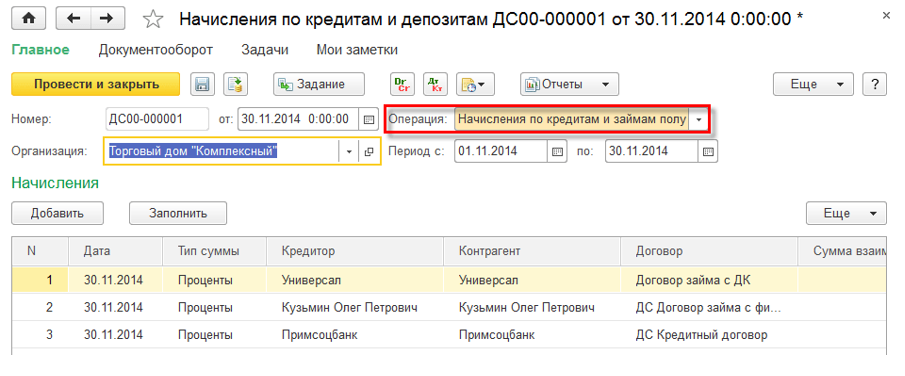This screenshot has height=376, width=905.
Task: Open help with question mark
Action: pyautogui.click(x=874, y=84)
